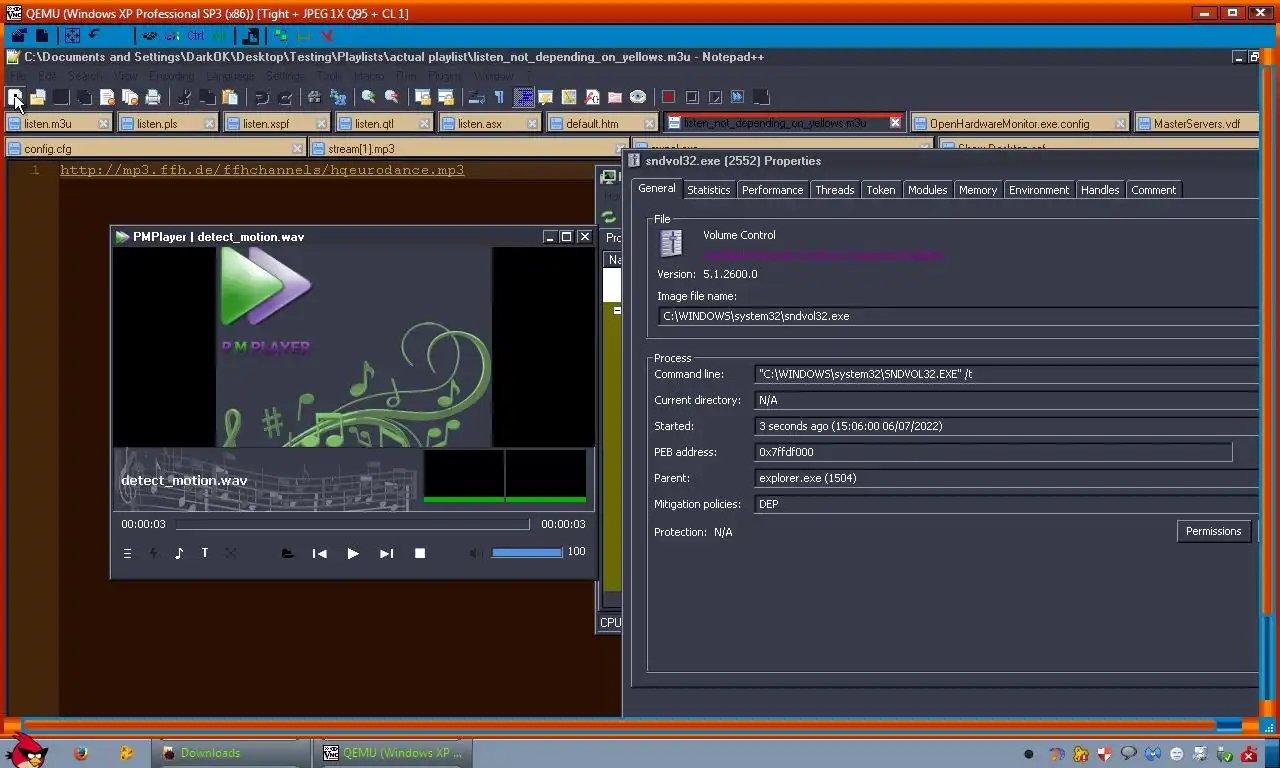This screenshot has width=1280, height=768.
Task: Toggle Show All Characters pilcrow icon
Action: pos(499,97)
